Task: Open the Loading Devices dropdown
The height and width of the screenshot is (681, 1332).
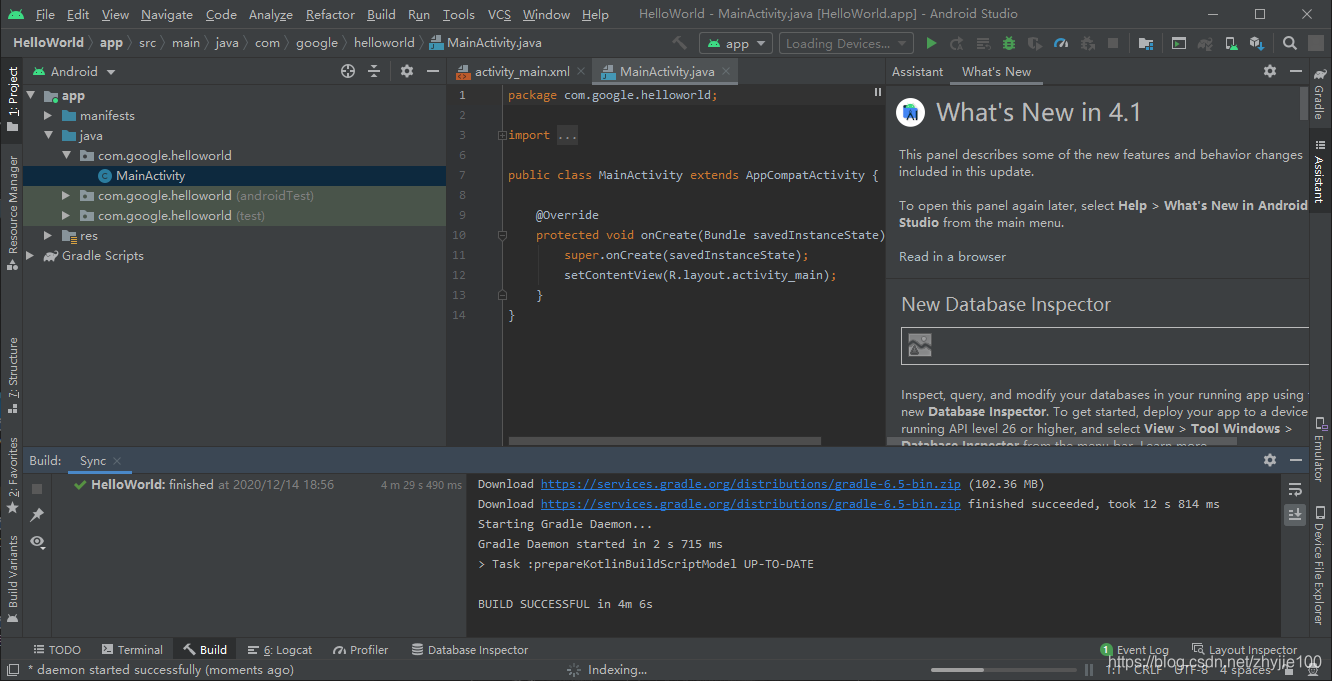Action: [x=846, y=43]
